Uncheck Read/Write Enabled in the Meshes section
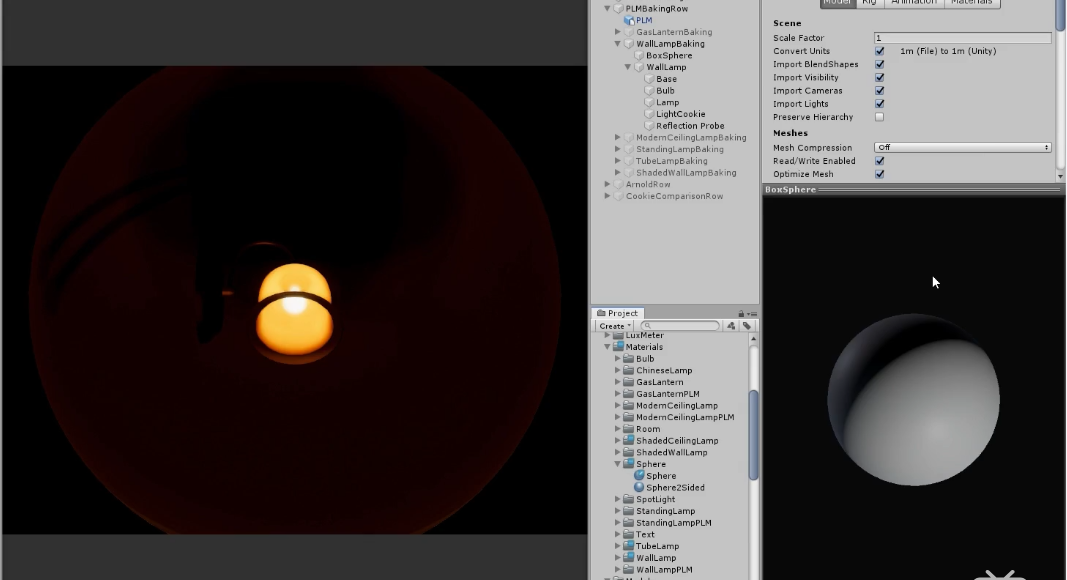Image resolution: width=1067 pixels, height=580 pixels. click(880, 160)
